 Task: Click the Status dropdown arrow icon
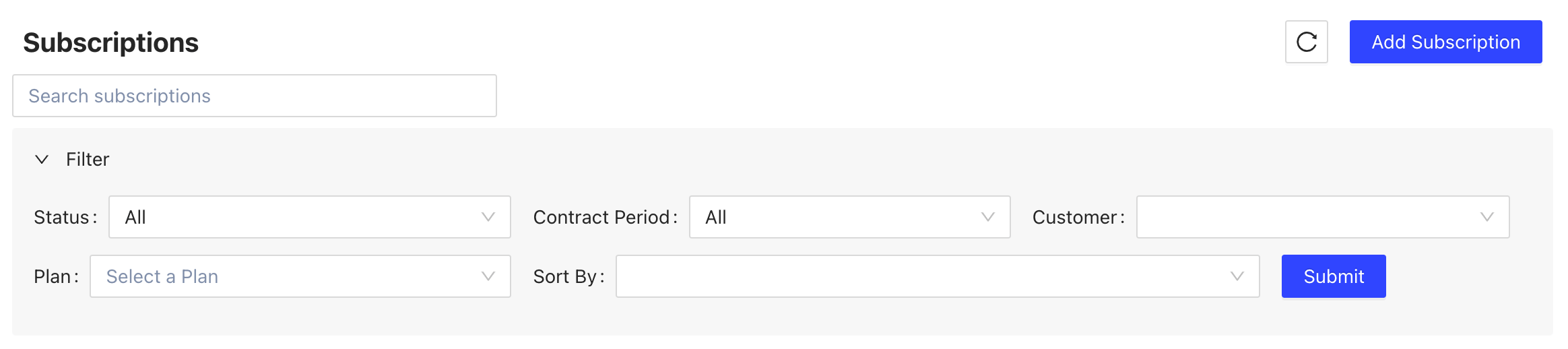[488, 217]
